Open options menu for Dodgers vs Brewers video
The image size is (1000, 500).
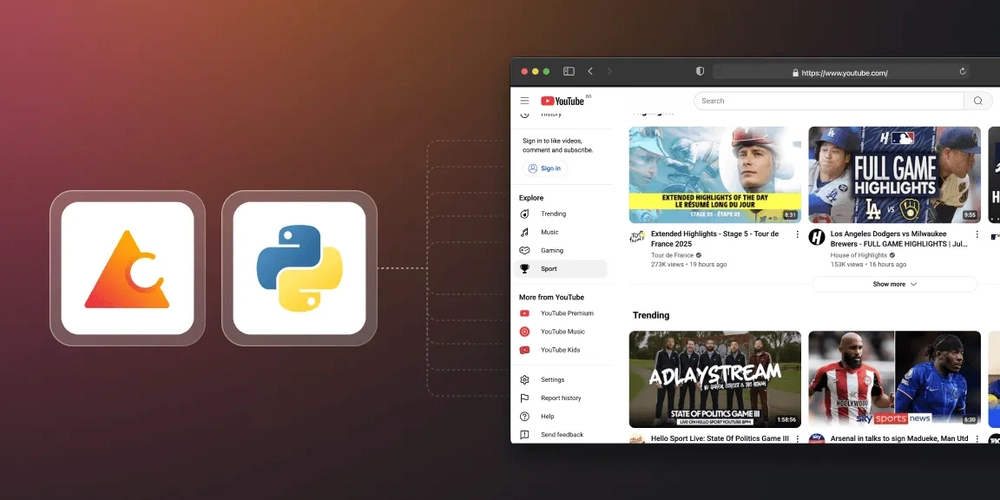pyautogui.click(x=977, y=235)
